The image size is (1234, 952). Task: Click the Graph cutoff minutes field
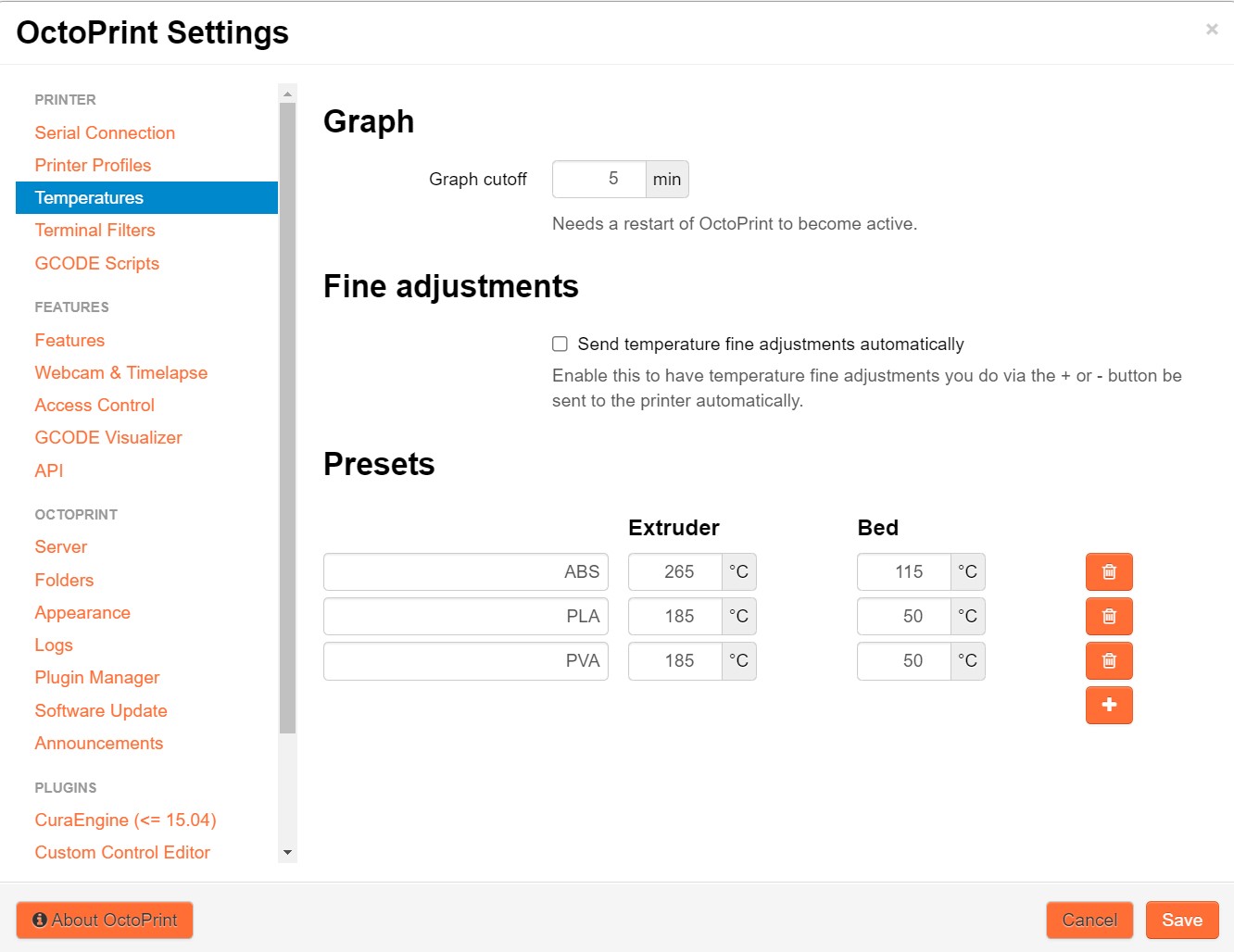point(599,180)
